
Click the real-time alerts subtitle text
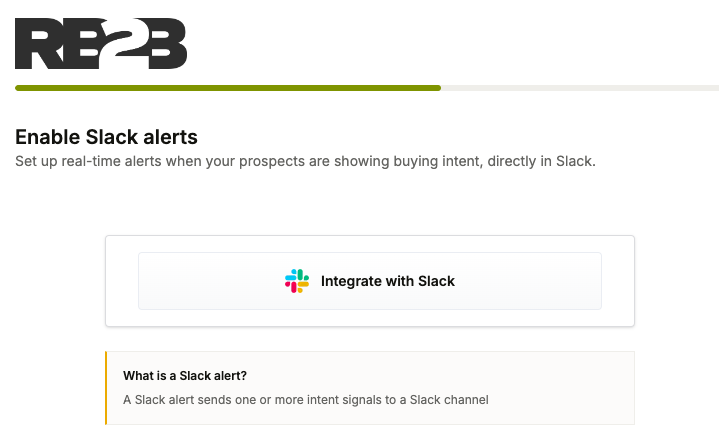point(305,161)
